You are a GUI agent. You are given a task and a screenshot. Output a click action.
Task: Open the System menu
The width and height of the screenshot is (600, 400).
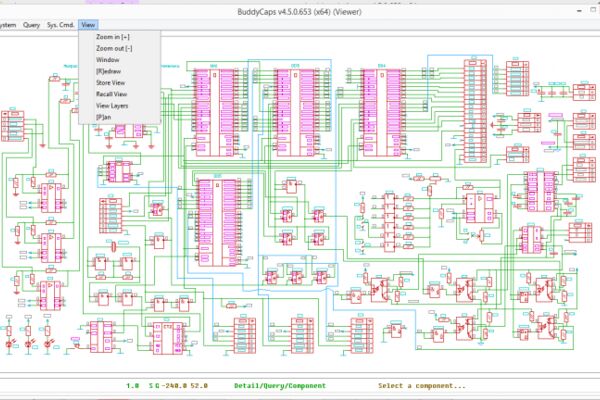coord(8,25)
